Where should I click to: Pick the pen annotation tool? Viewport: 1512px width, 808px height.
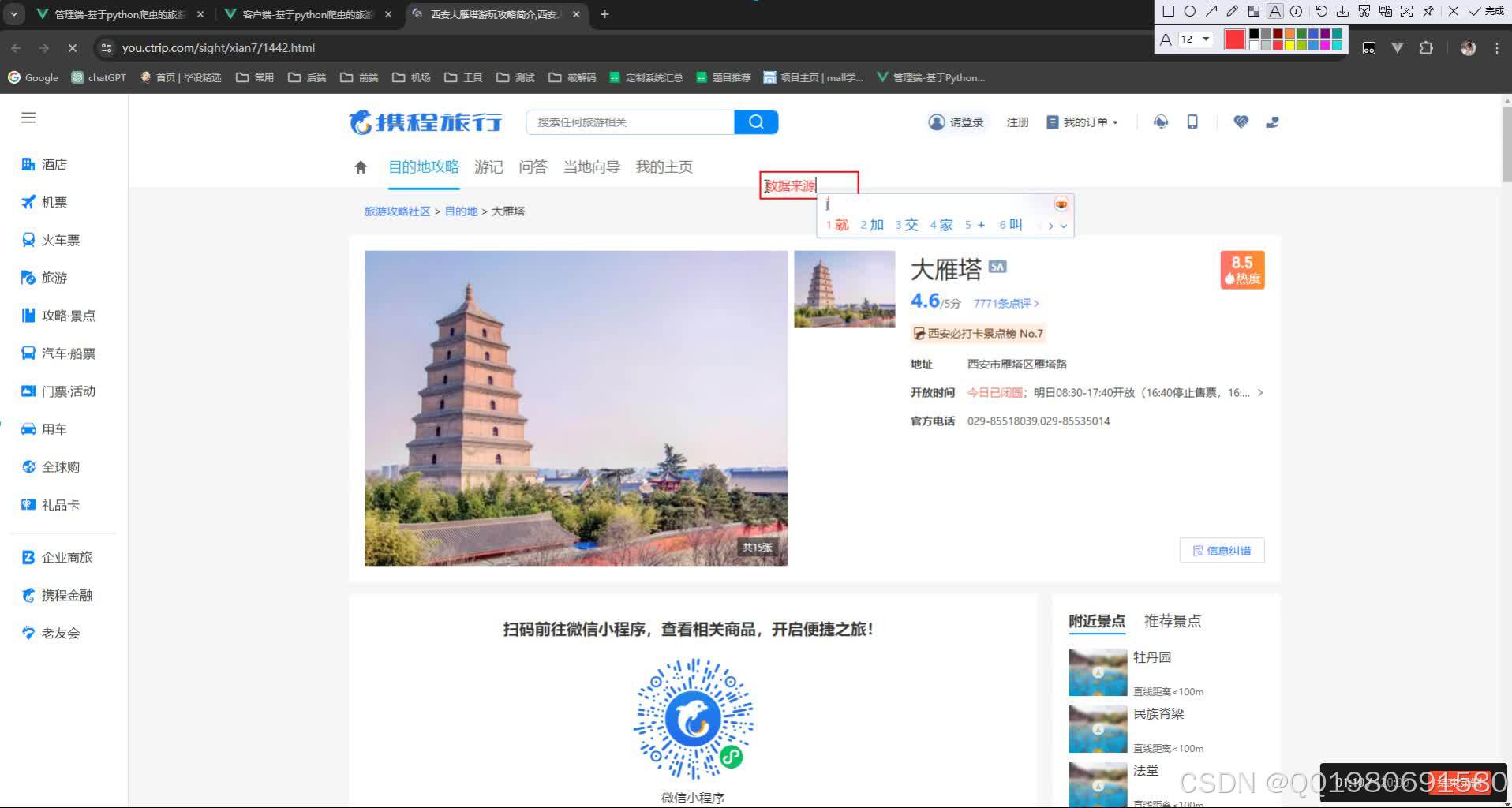[x=1232, y=10]
